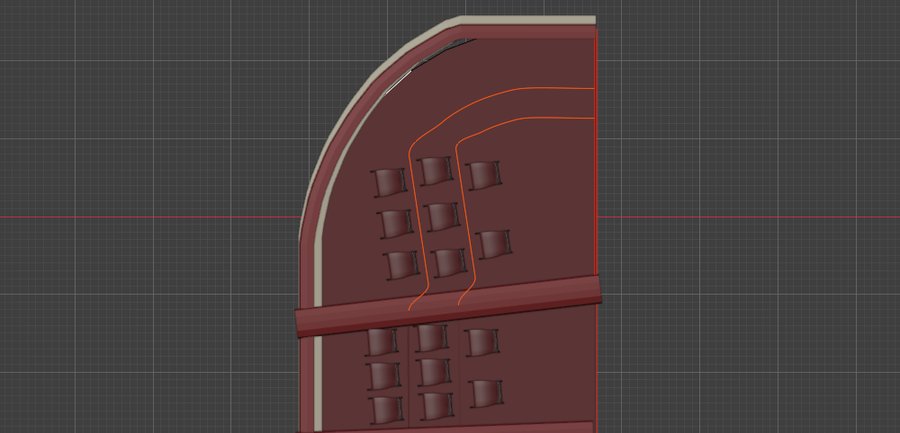The height and width of the screenshot is (433, 900).
Task: Select the lone chair right of upper group's bottom rows
Action: coord(494,245)
